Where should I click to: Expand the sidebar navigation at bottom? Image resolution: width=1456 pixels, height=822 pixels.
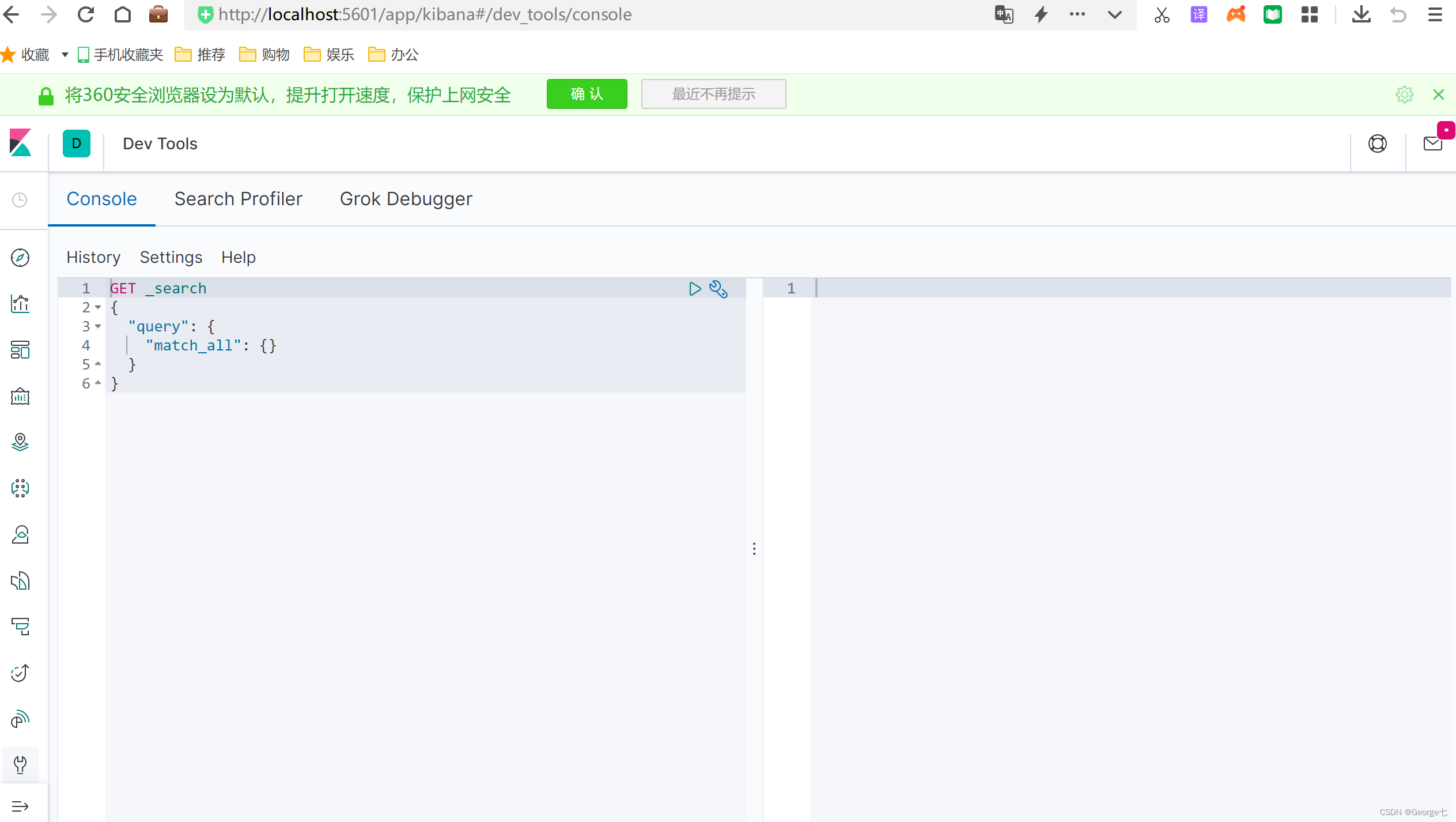click(x=20, y=806)
